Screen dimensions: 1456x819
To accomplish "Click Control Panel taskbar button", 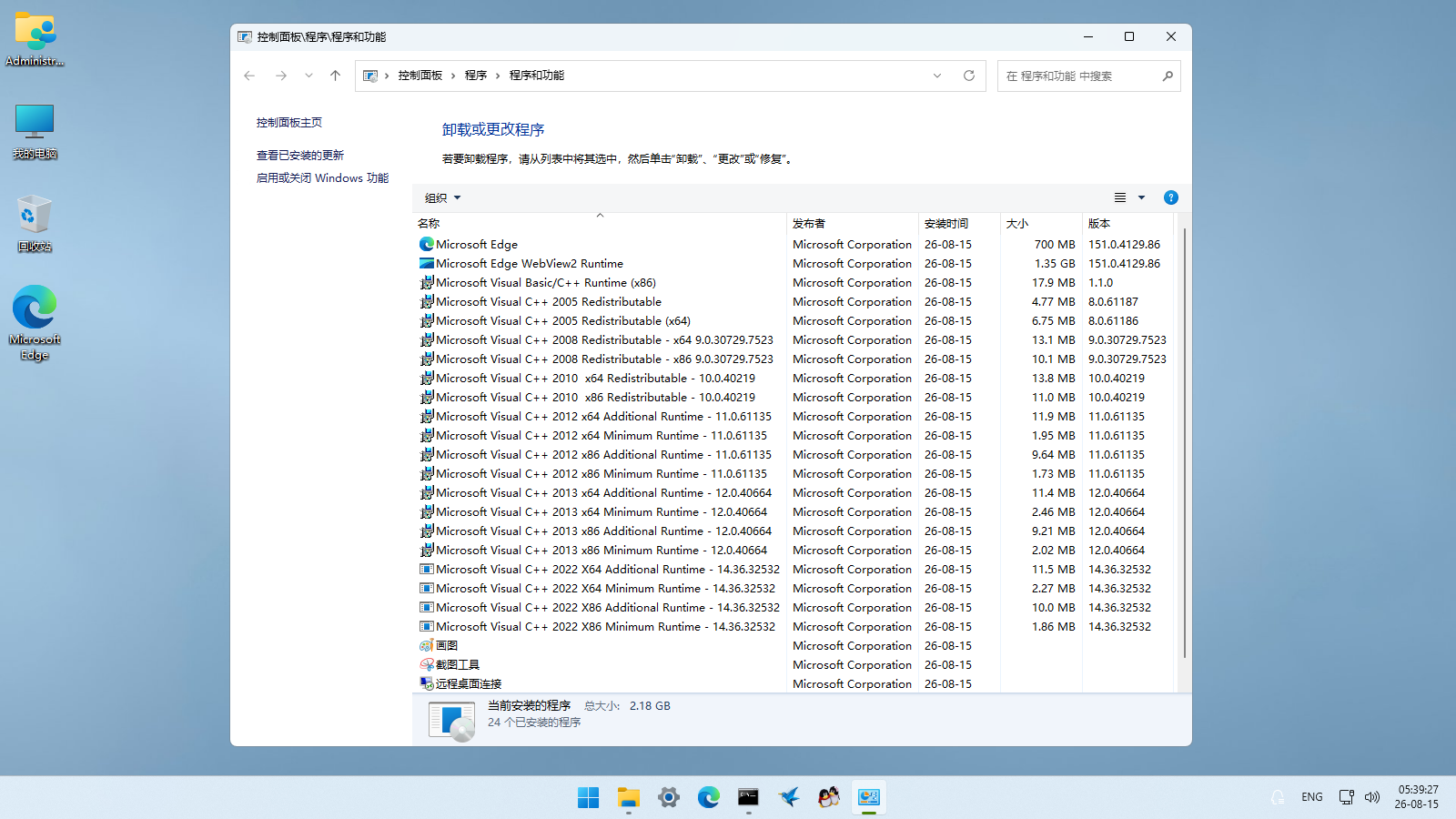I will (869, 798).
